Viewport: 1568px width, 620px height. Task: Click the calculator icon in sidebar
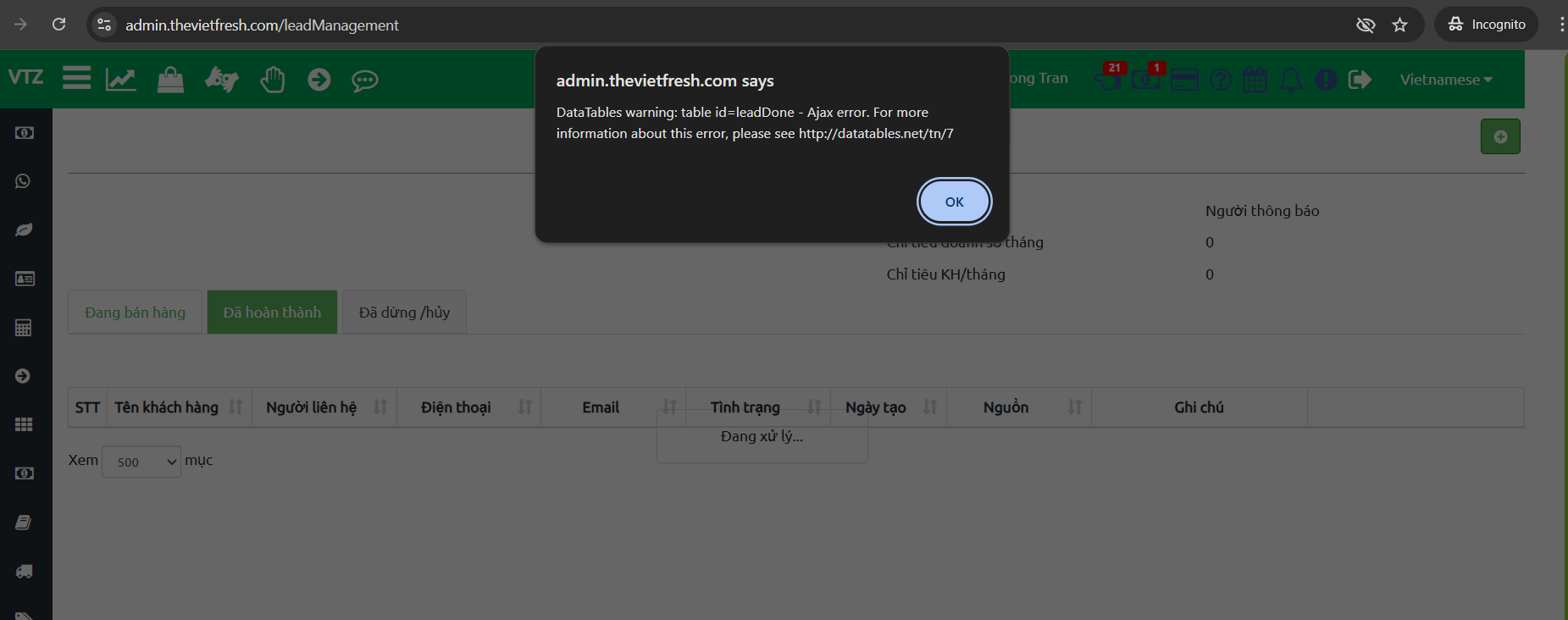click(x=24, y=328)
